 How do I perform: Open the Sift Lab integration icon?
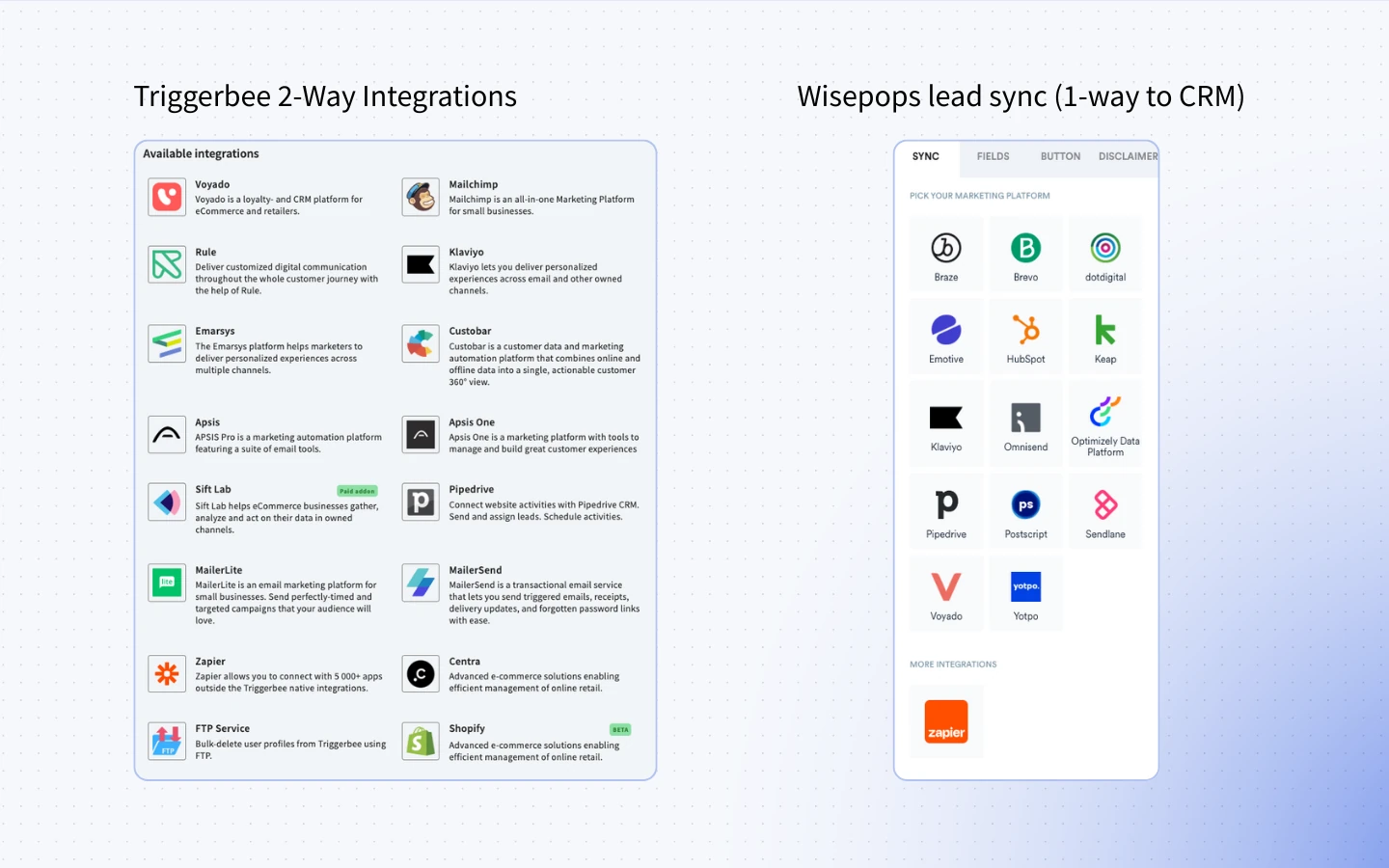[x=167, y=502]
